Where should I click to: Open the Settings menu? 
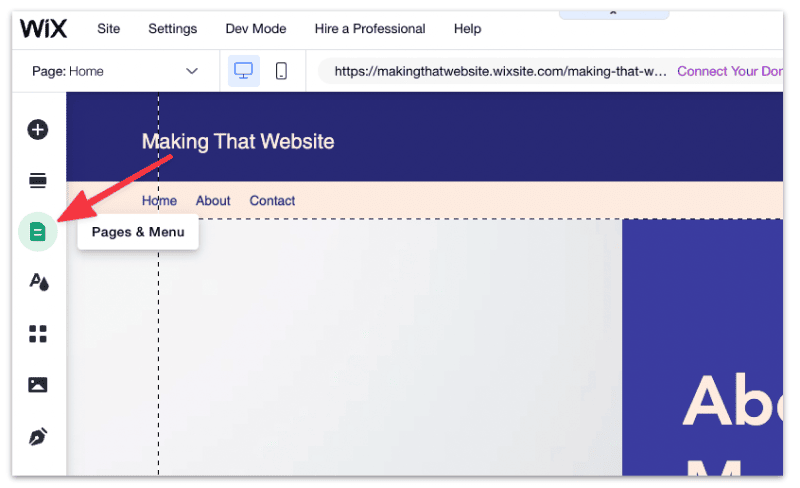[172, 29]
